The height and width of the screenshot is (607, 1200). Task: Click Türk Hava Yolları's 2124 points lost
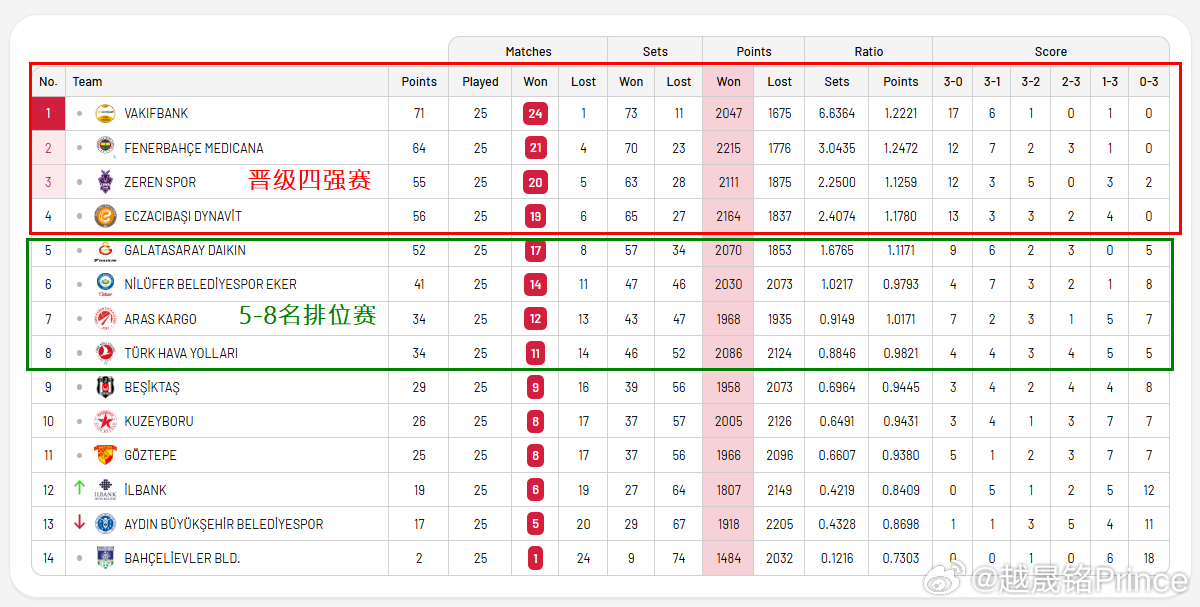coord(780,353)
